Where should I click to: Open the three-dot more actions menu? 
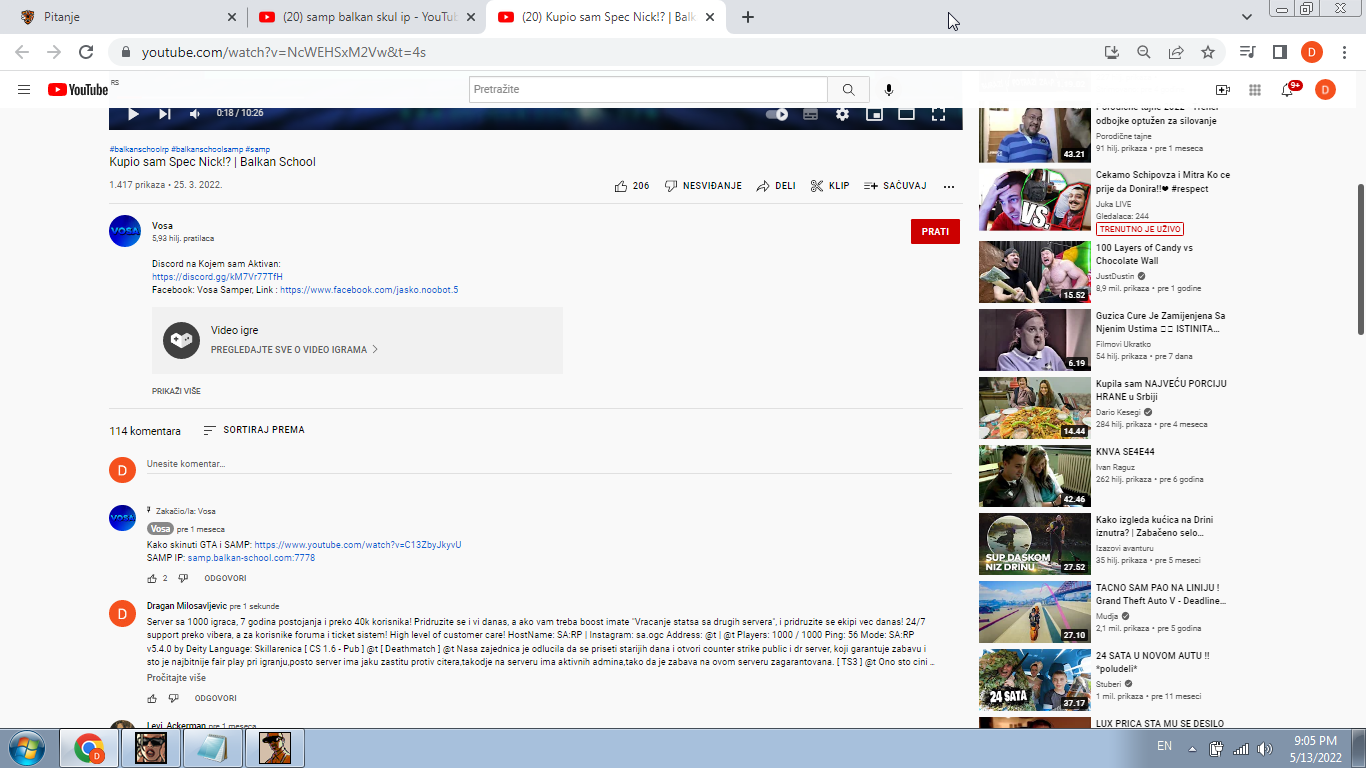pos(949,186)
